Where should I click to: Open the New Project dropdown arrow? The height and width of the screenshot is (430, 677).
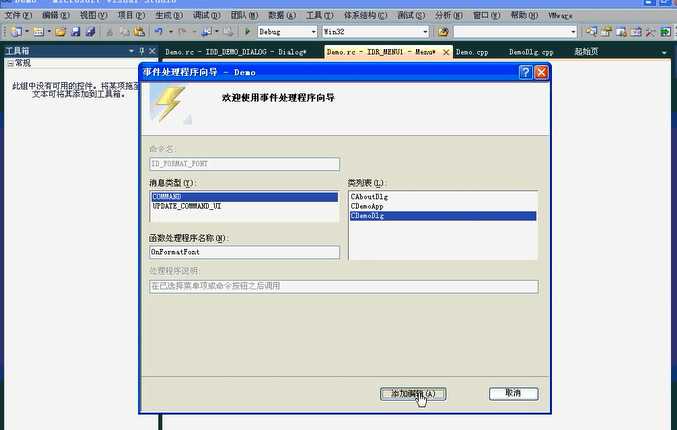[x=27, y=32]
